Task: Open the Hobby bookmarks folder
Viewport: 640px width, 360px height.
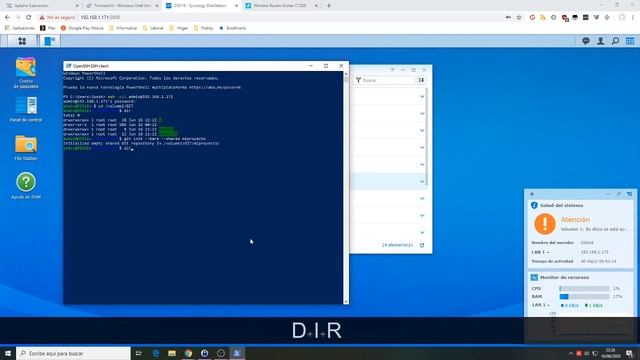Action: (x=203, y=28)
